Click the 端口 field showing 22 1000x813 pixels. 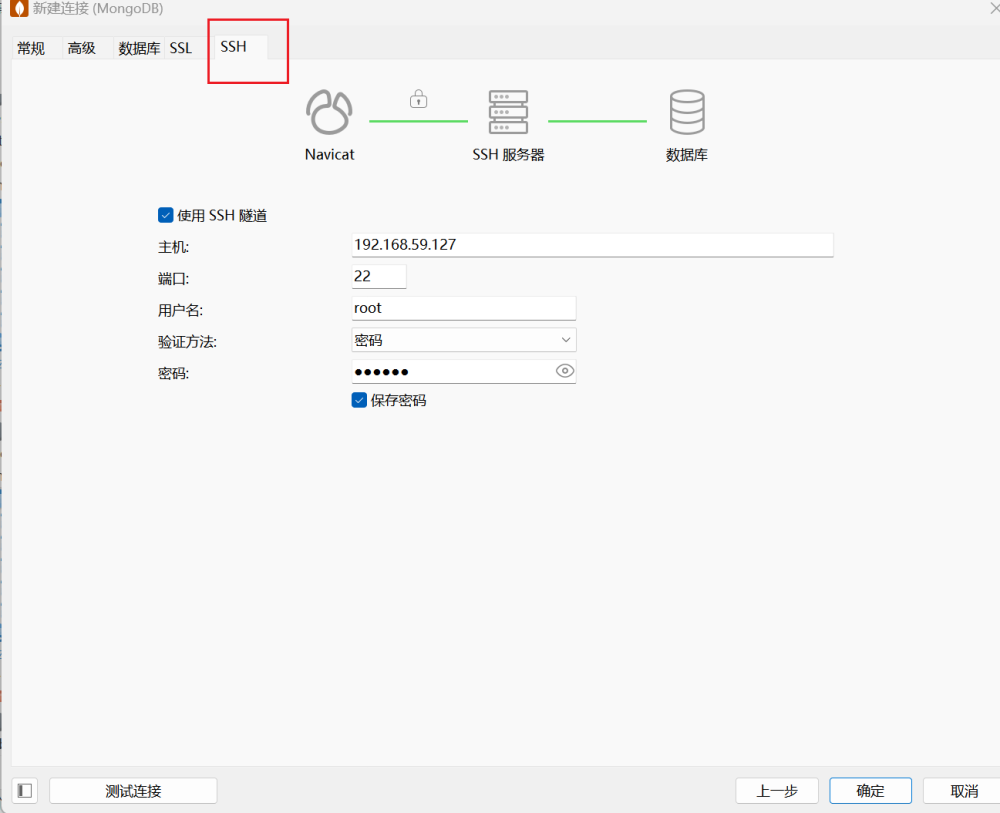[379, 276]
